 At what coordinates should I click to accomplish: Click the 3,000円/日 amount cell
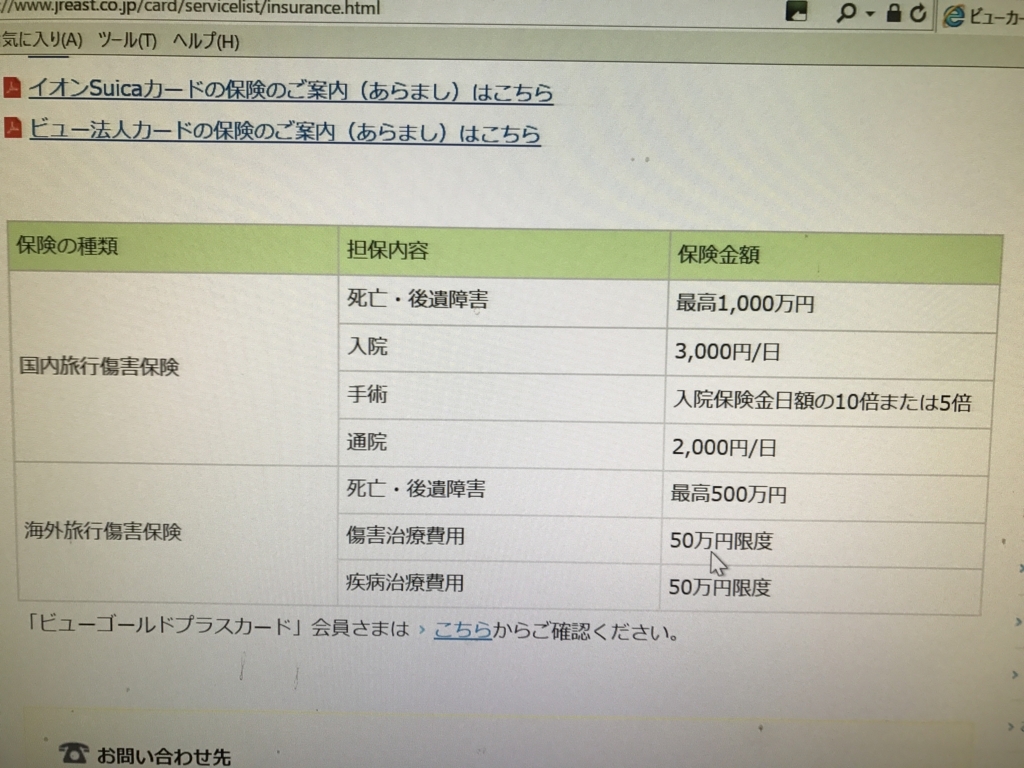[831, 353]
